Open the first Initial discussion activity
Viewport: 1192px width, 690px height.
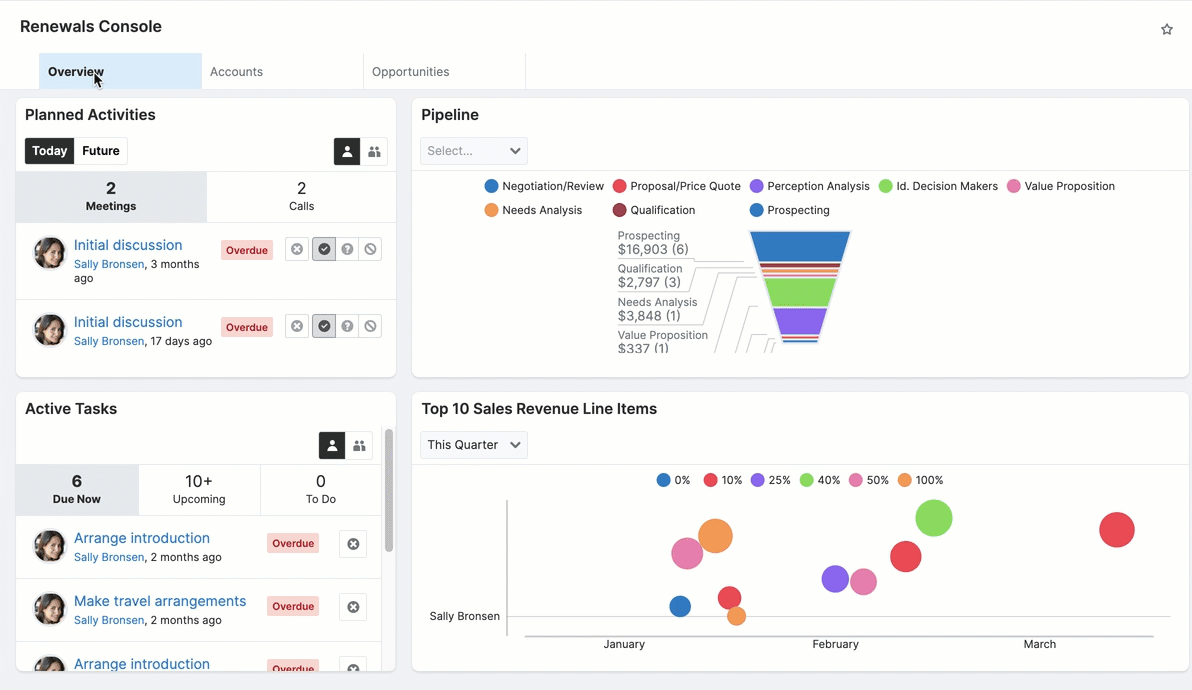[128, 245]
